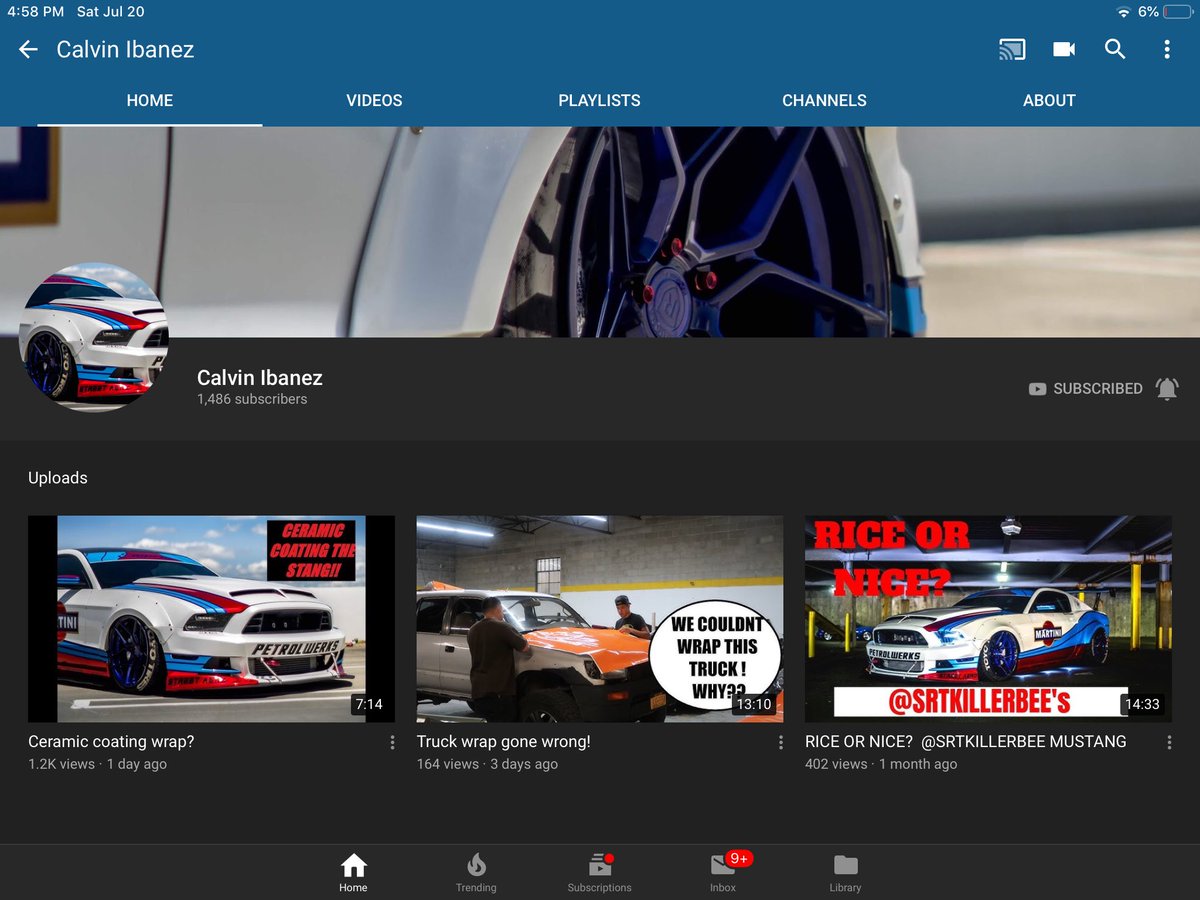Tap the channel avatar of the Mustang
Viewport: 1200px width, 900px height.
click(x=94, y=337)
